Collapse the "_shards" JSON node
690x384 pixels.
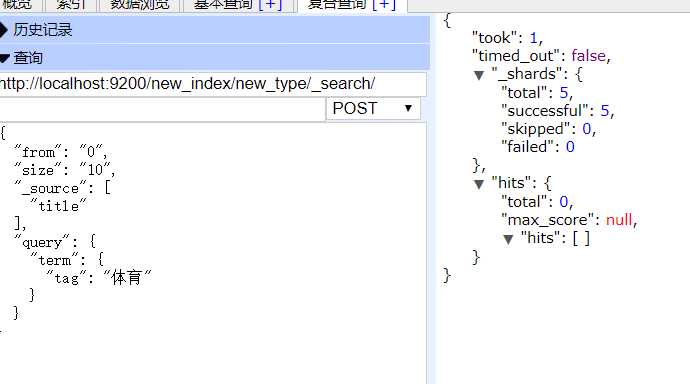pyautogui.click(x=479, y=75)
